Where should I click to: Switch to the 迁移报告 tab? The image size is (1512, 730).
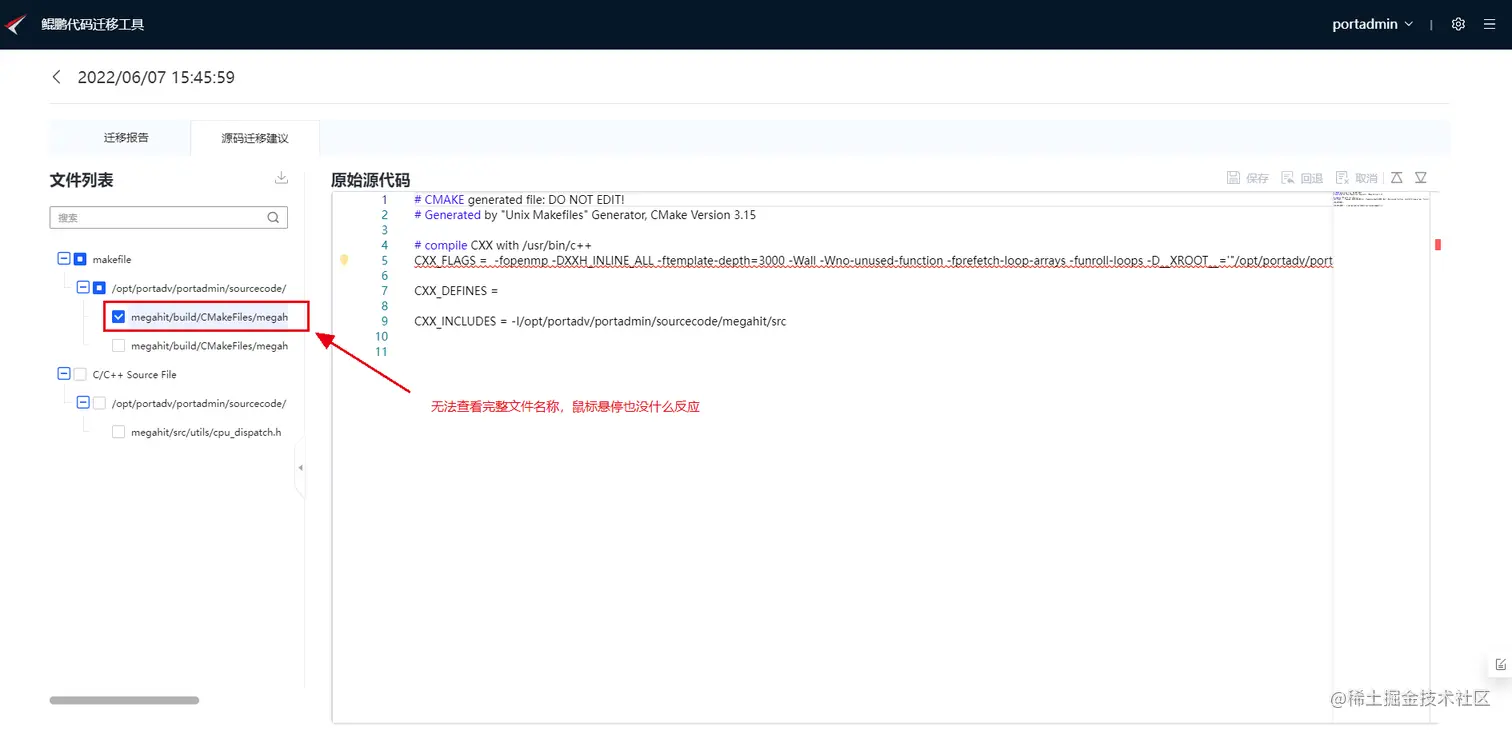click(126, 137)
